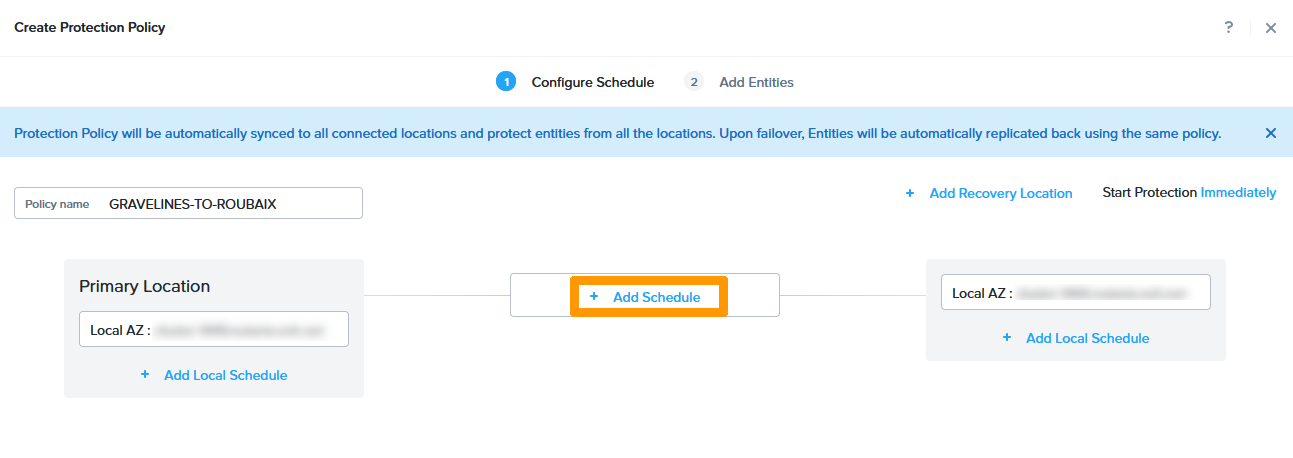
Task: Dismiss the blue sync info banner
Action: tap(1271, 133)
